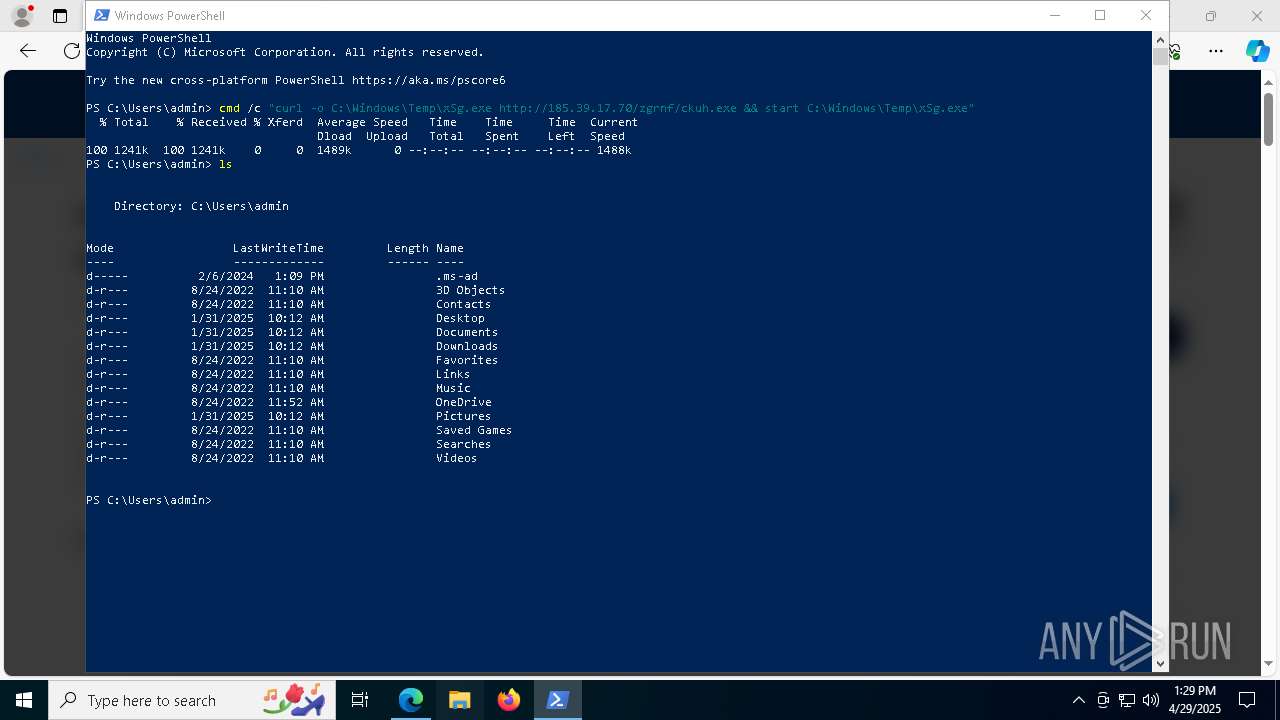1280x720 pixels.
Task: Click the 'Length' column header text
Action: click(407, 248)
